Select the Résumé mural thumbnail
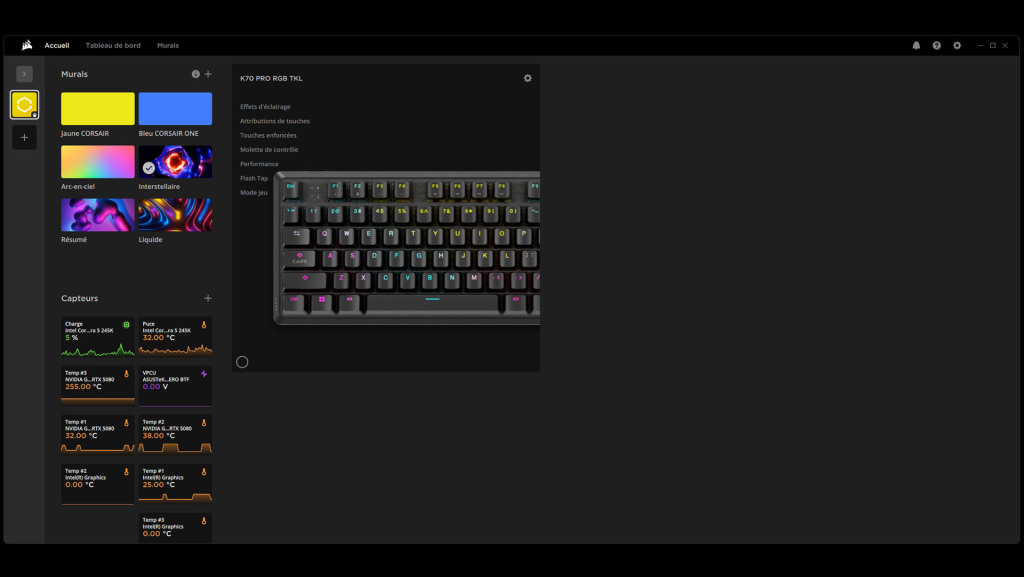Screen dimensions: 1024x577 pos(98,215)
